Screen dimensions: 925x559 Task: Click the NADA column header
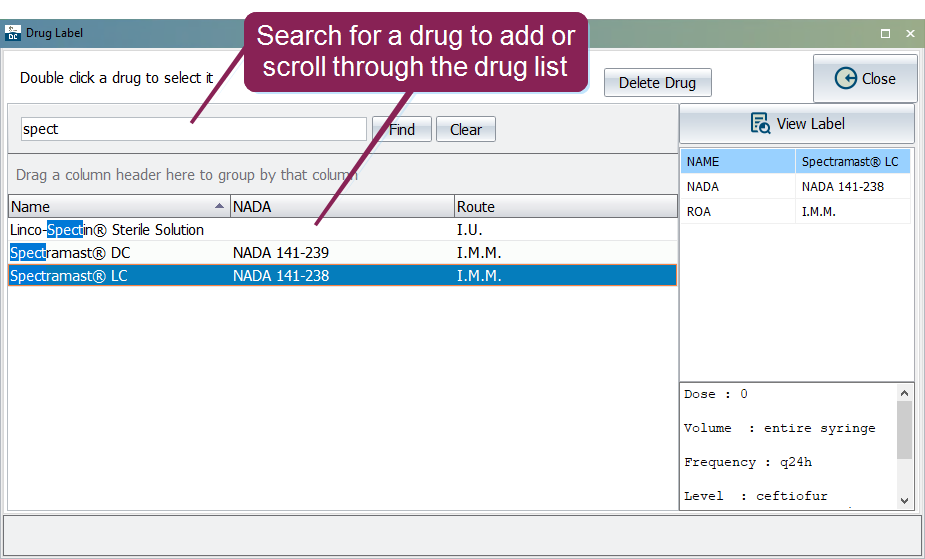[x=342, y=206]
